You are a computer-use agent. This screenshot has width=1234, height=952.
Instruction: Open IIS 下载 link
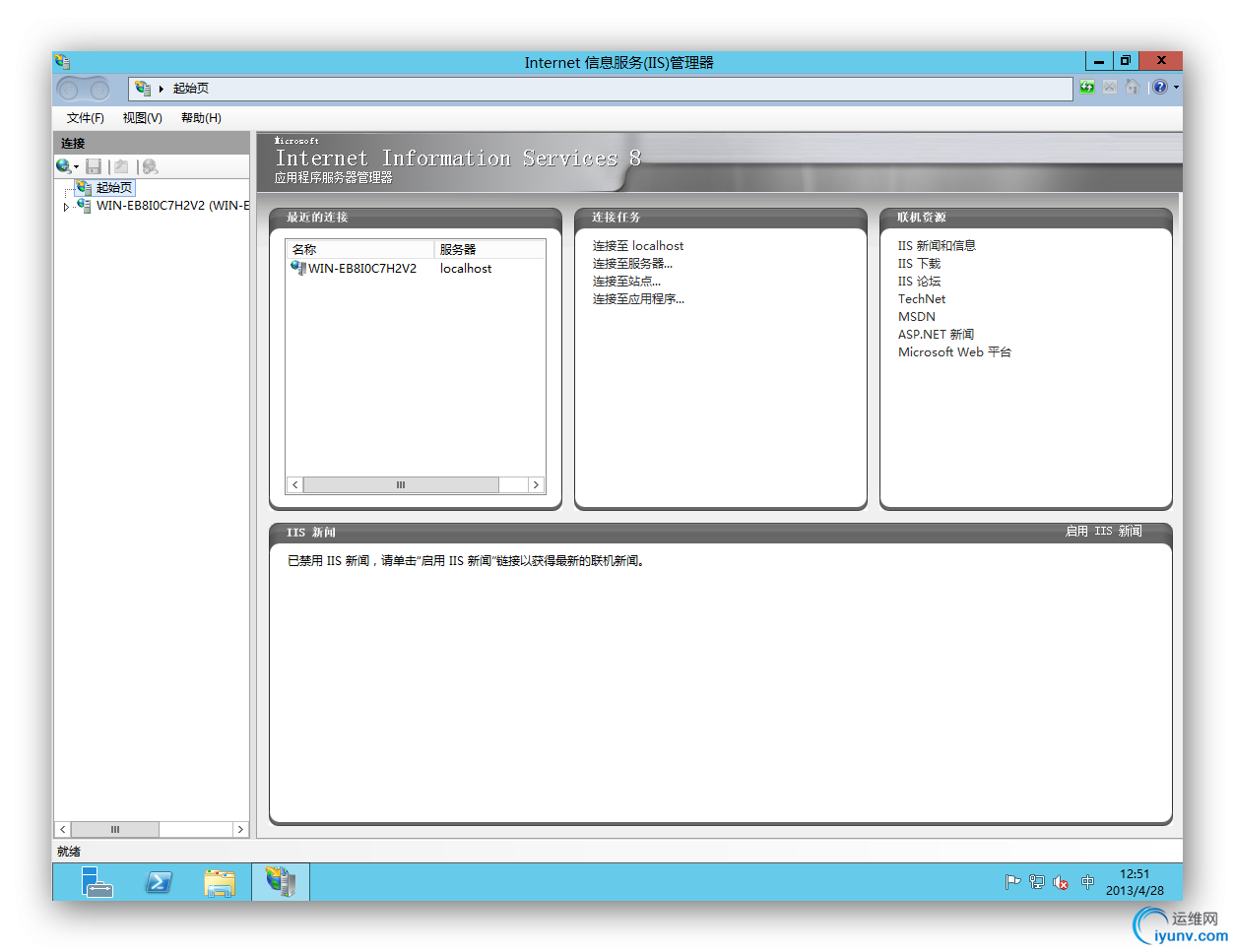919,264
